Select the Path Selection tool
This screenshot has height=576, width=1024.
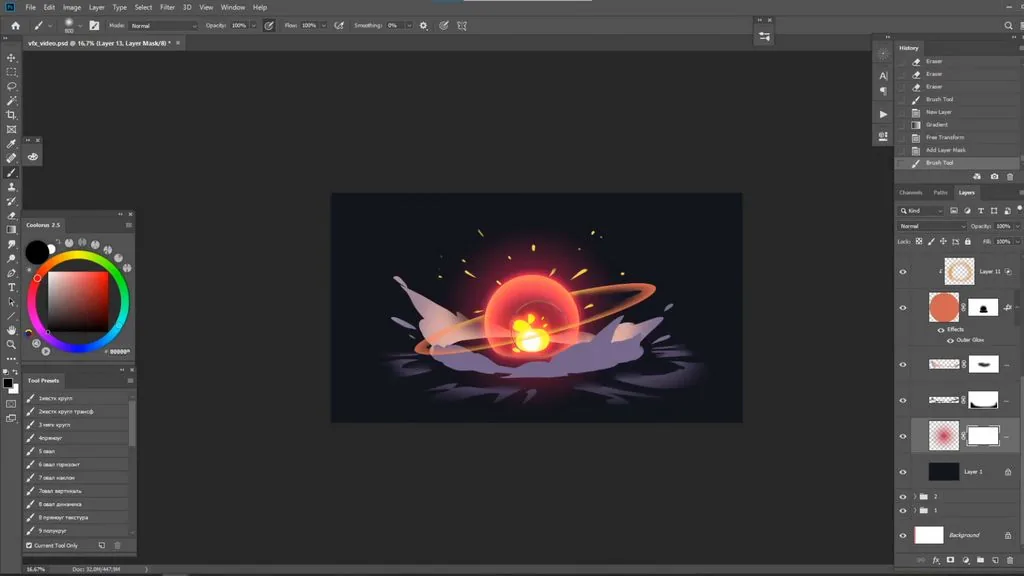(x=11, y=302)
